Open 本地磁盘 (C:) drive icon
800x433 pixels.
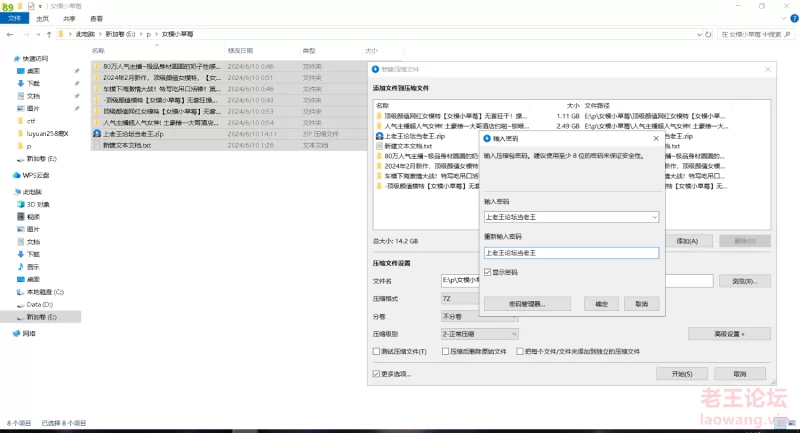(x=19, y=291)
